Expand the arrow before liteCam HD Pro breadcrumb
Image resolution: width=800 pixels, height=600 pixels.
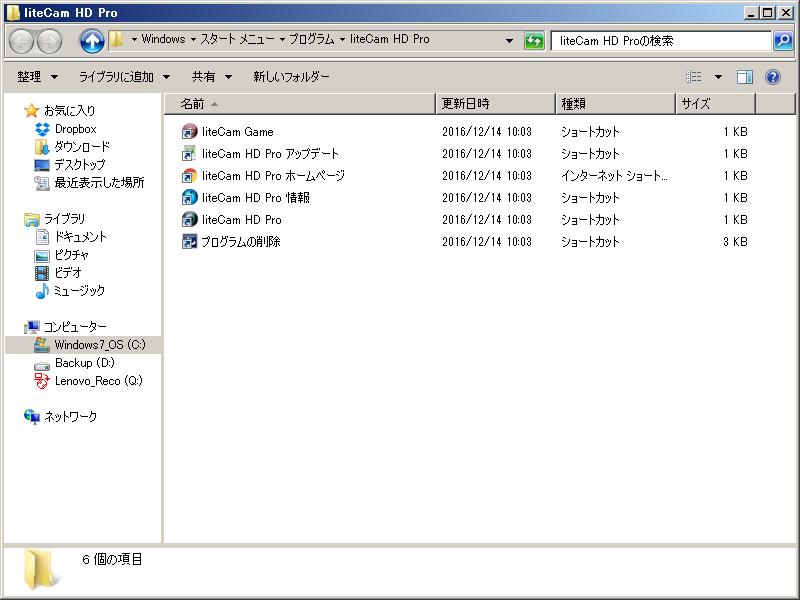[342, 39]
